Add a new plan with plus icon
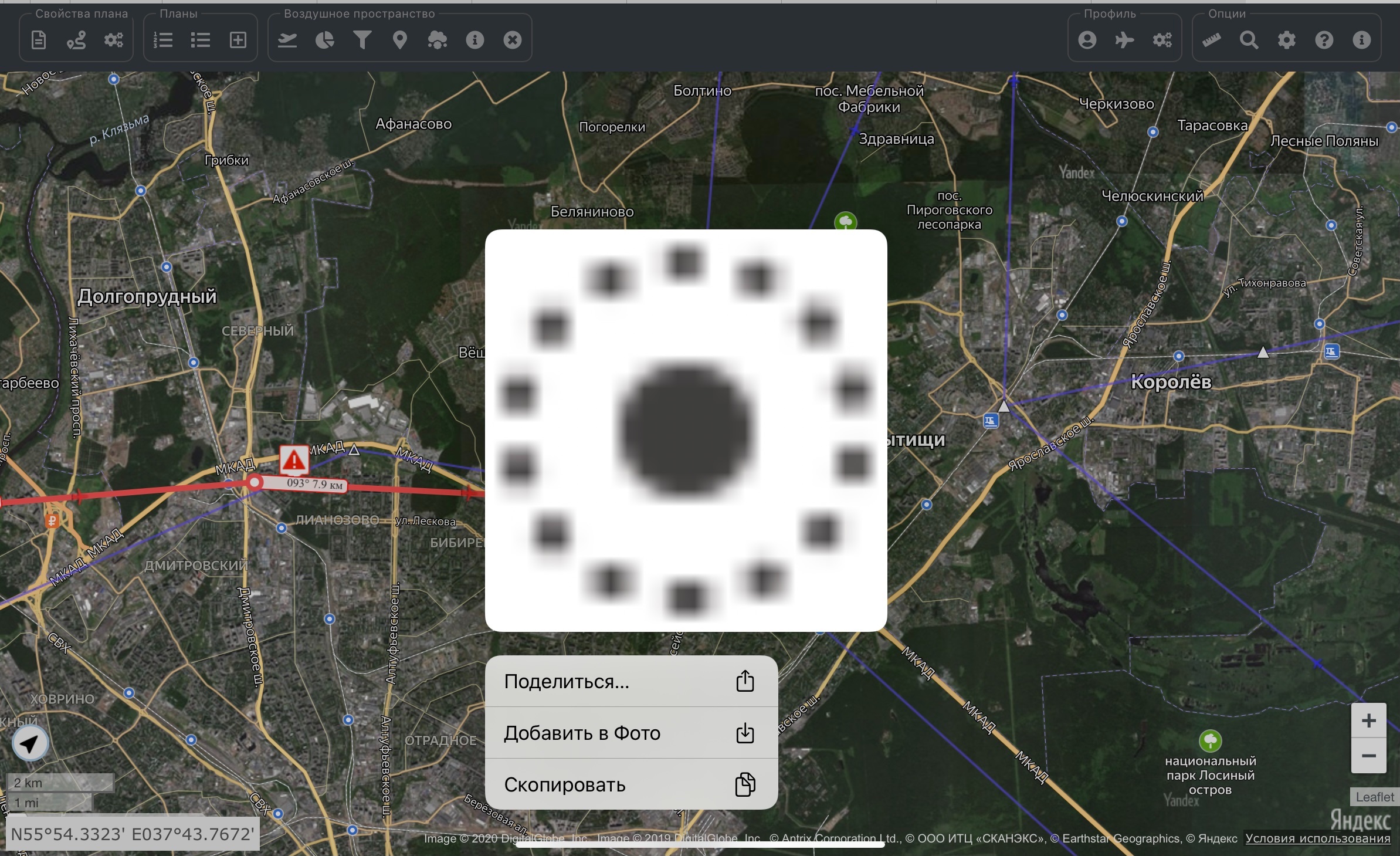Screen dimensions: 1400x856 pos(238,40)
